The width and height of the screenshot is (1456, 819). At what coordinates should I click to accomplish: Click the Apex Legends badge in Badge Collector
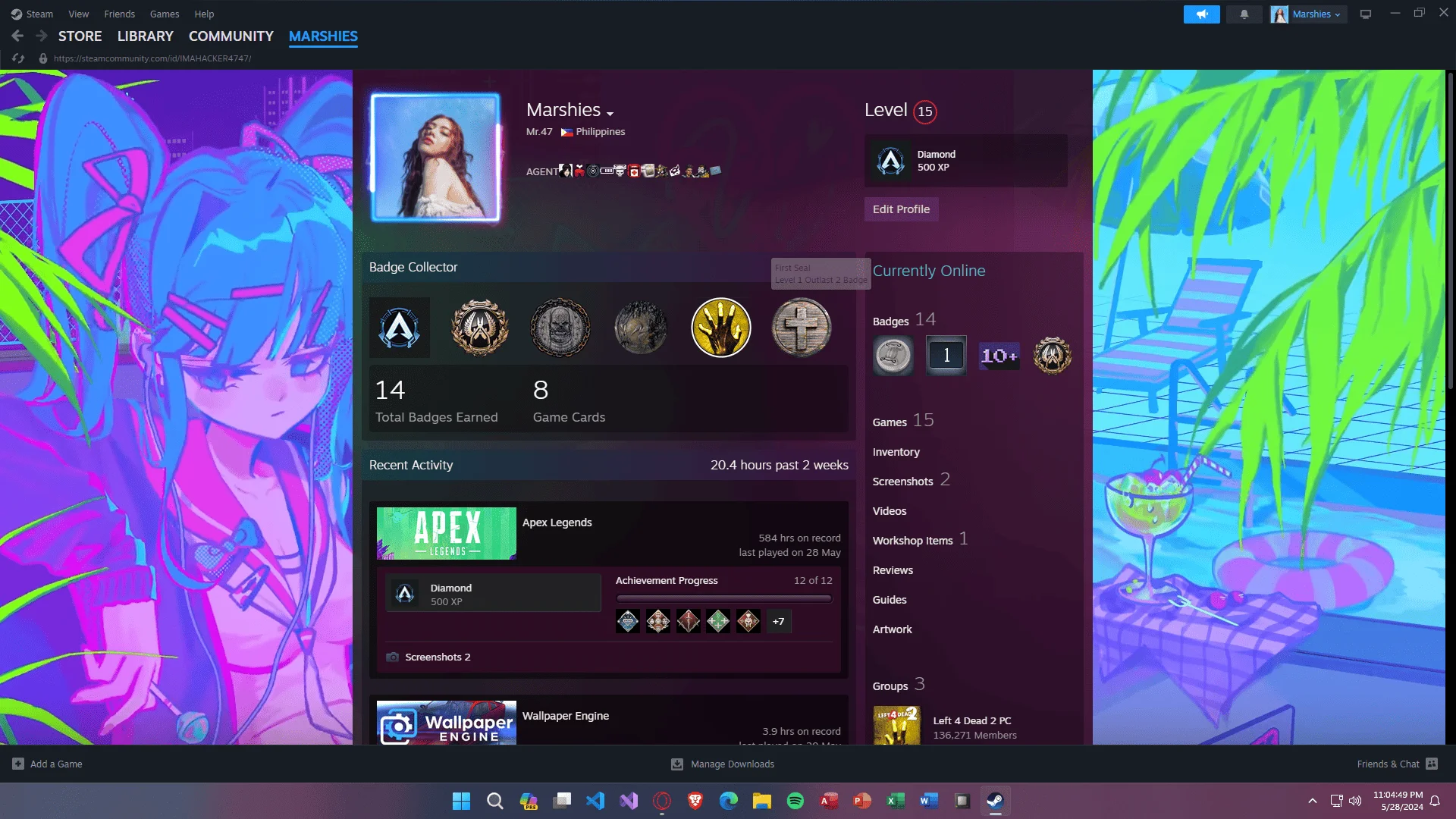(400, 328)
